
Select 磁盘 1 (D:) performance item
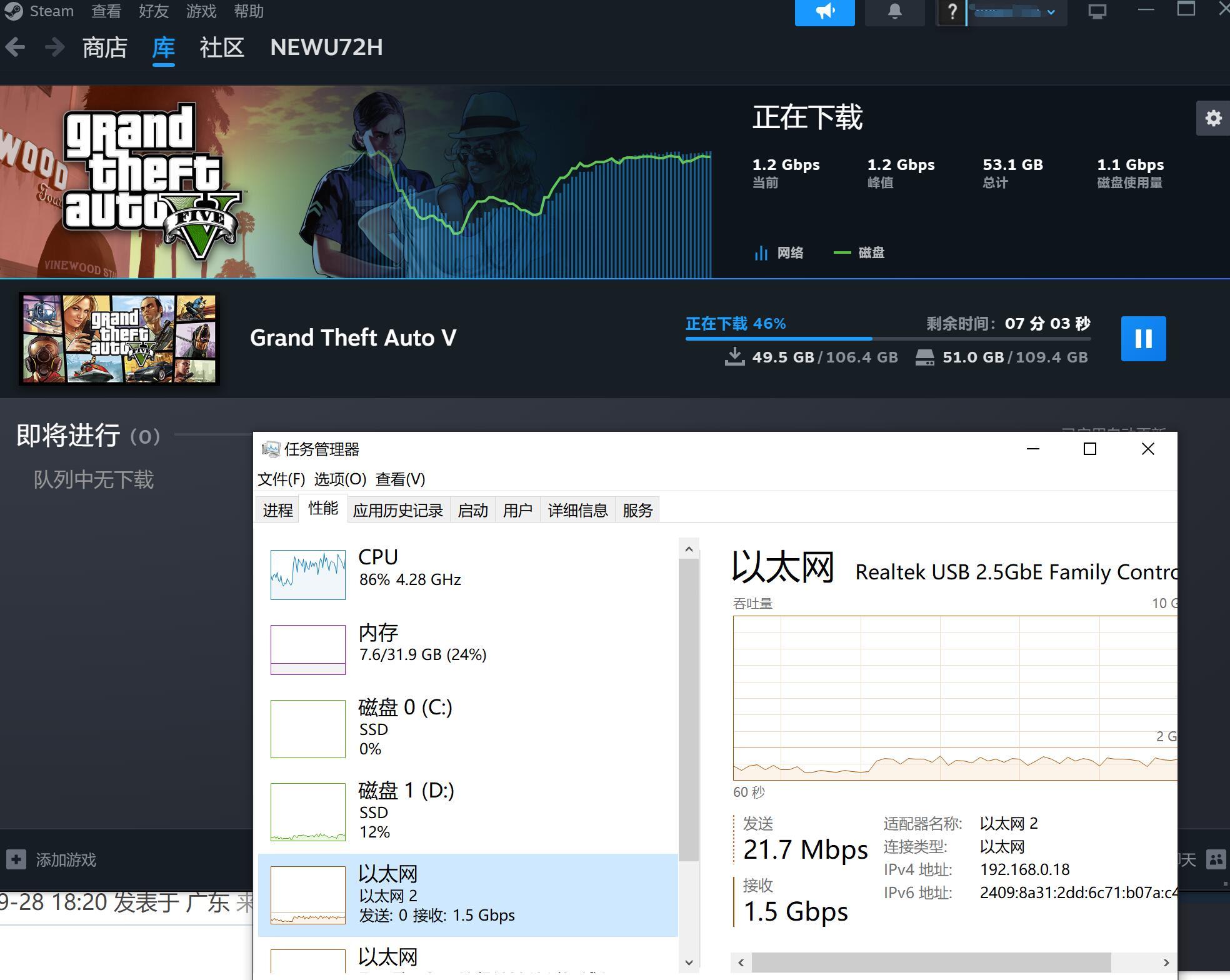pyautogui.click(x=467, y=811)
